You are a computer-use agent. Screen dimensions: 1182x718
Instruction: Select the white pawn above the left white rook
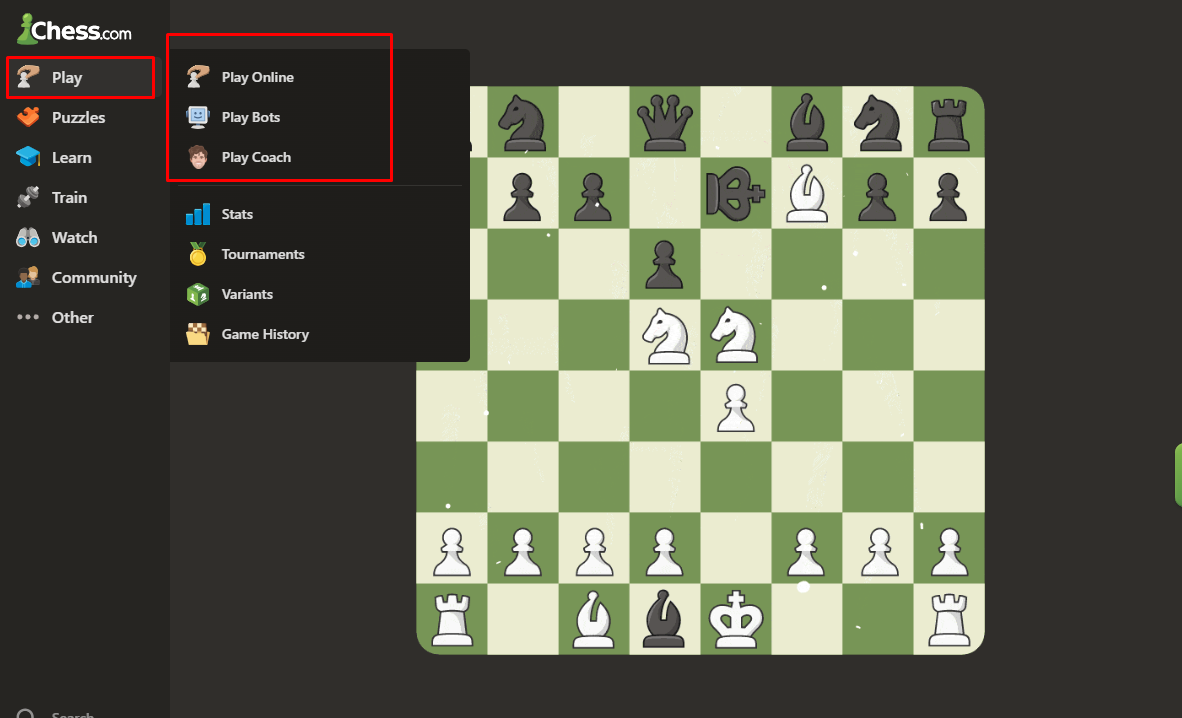452,551
